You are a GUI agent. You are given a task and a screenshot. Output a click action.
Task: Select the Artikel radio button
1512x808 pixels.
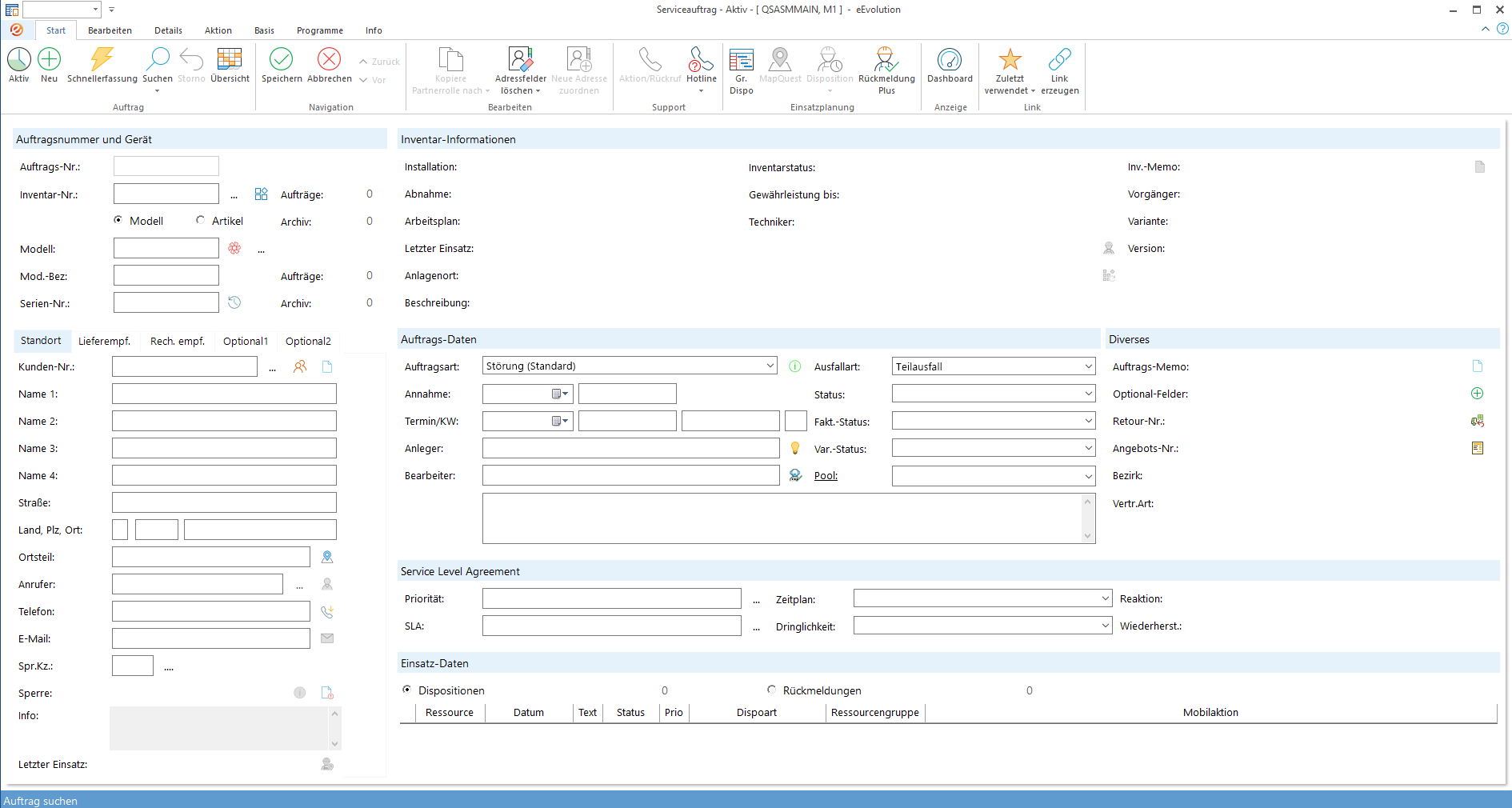tap(200, 220)
